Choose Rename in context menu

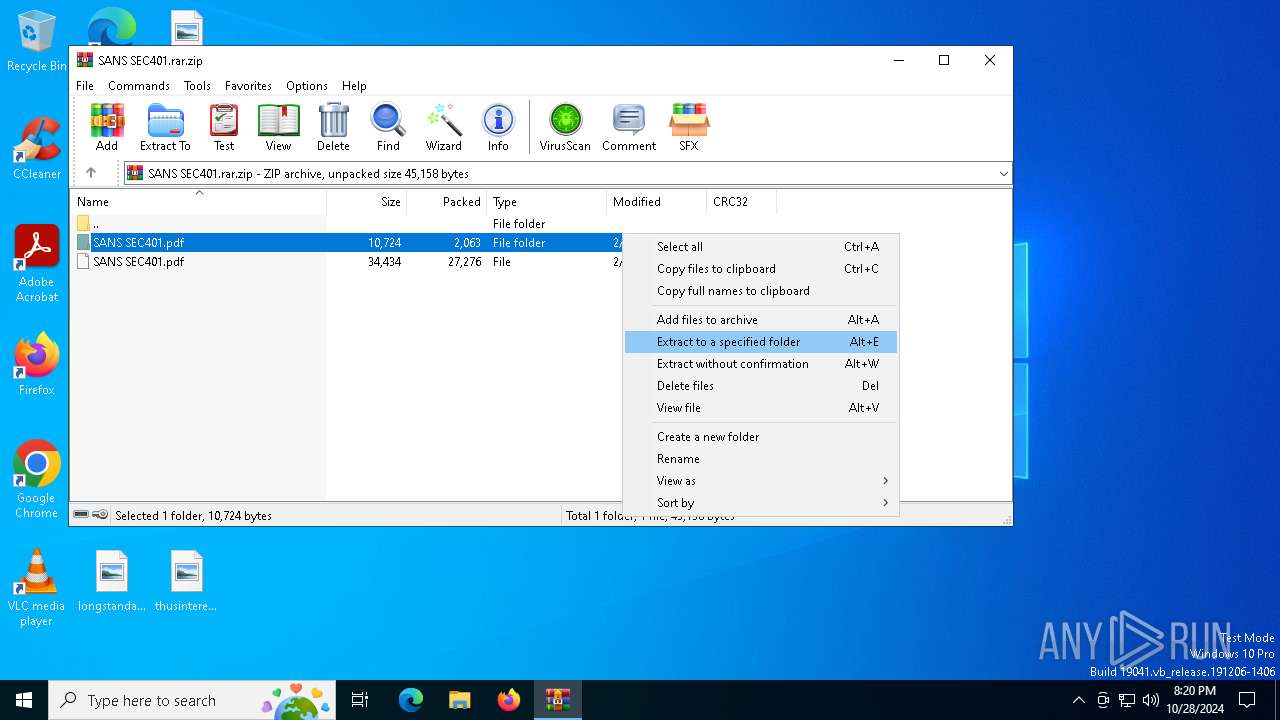(761, 459)
